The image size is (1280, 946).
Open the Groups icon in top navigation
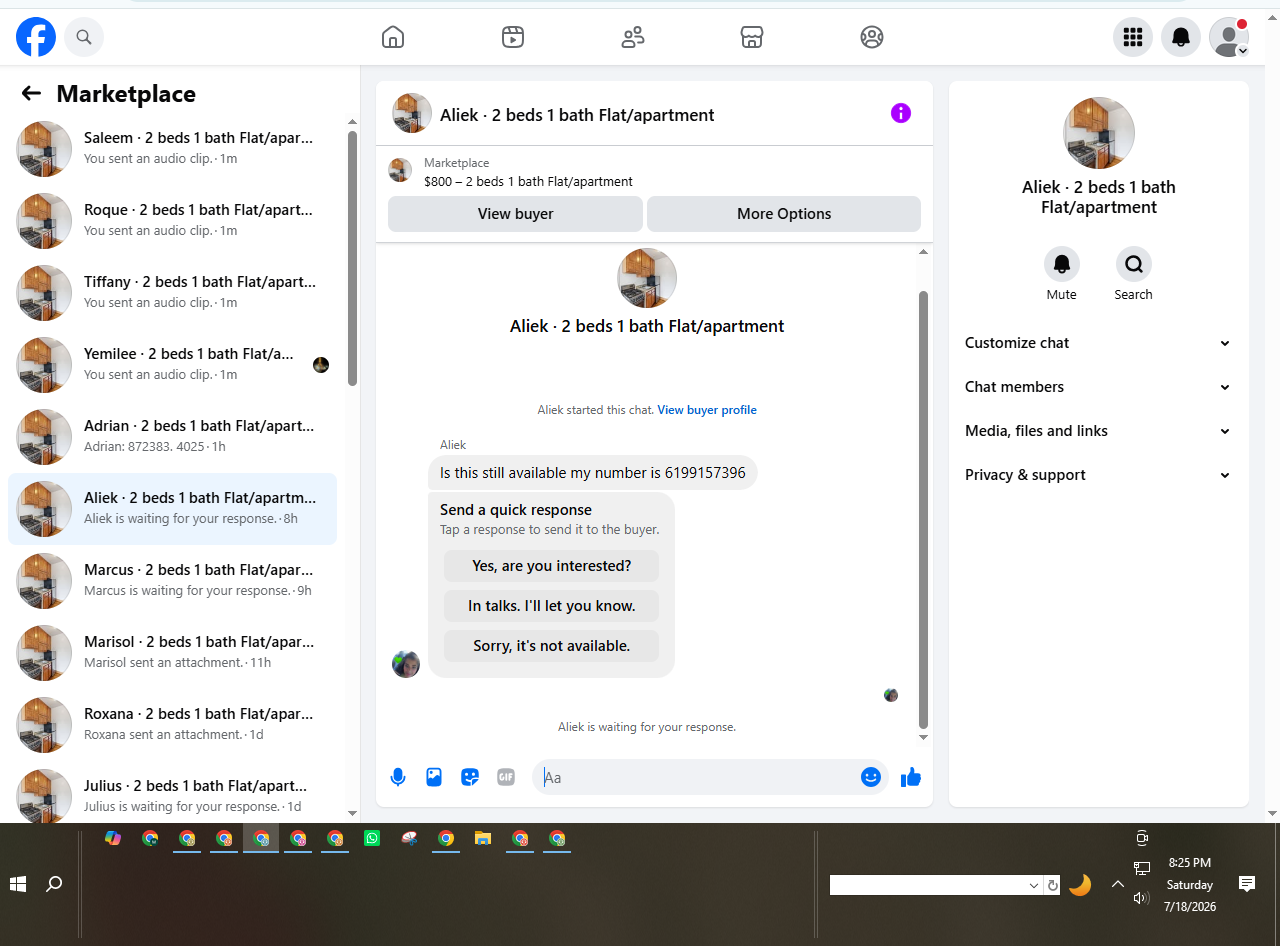(872, 37)
